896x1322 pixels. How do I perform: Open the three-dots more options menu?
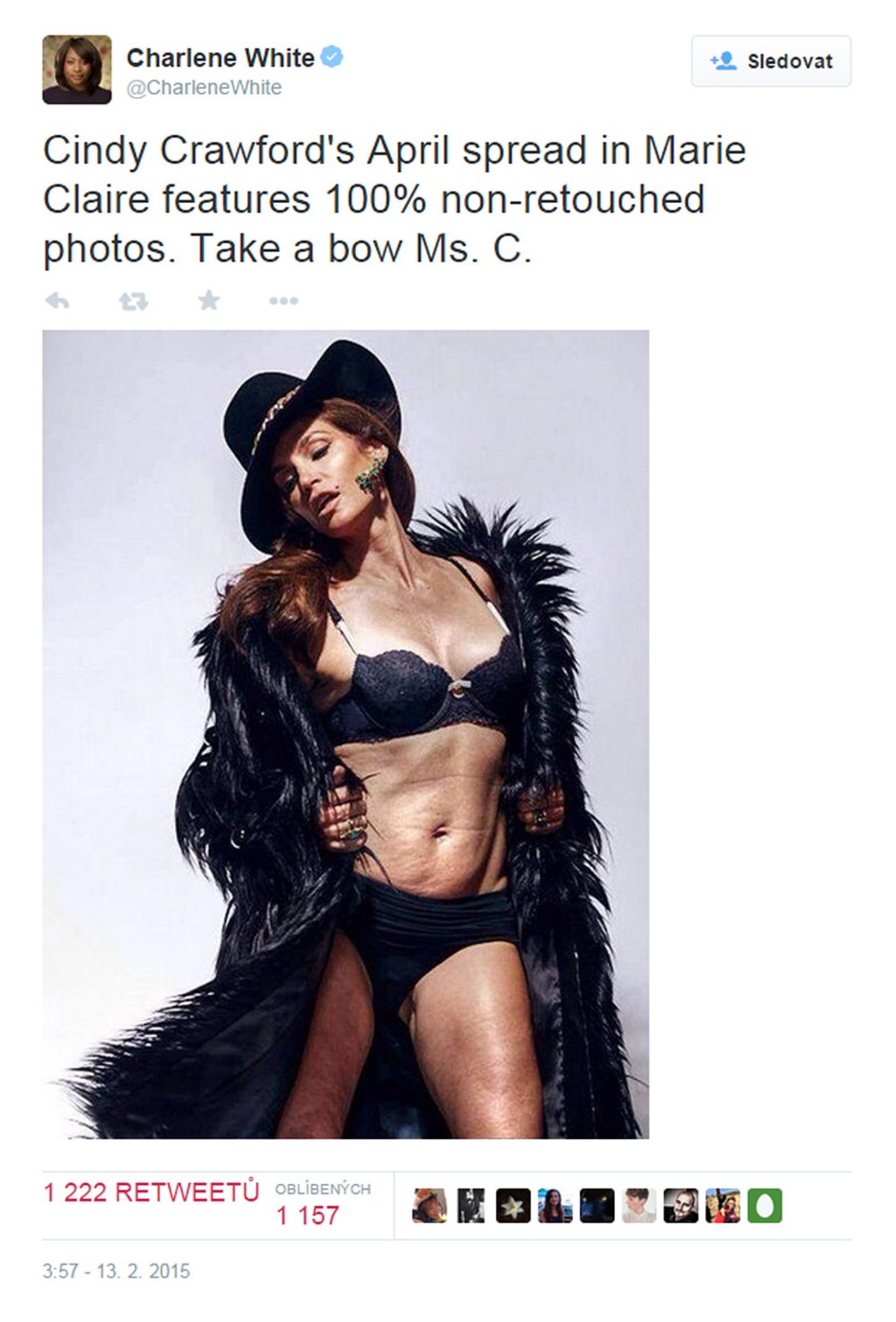[283, 302]
